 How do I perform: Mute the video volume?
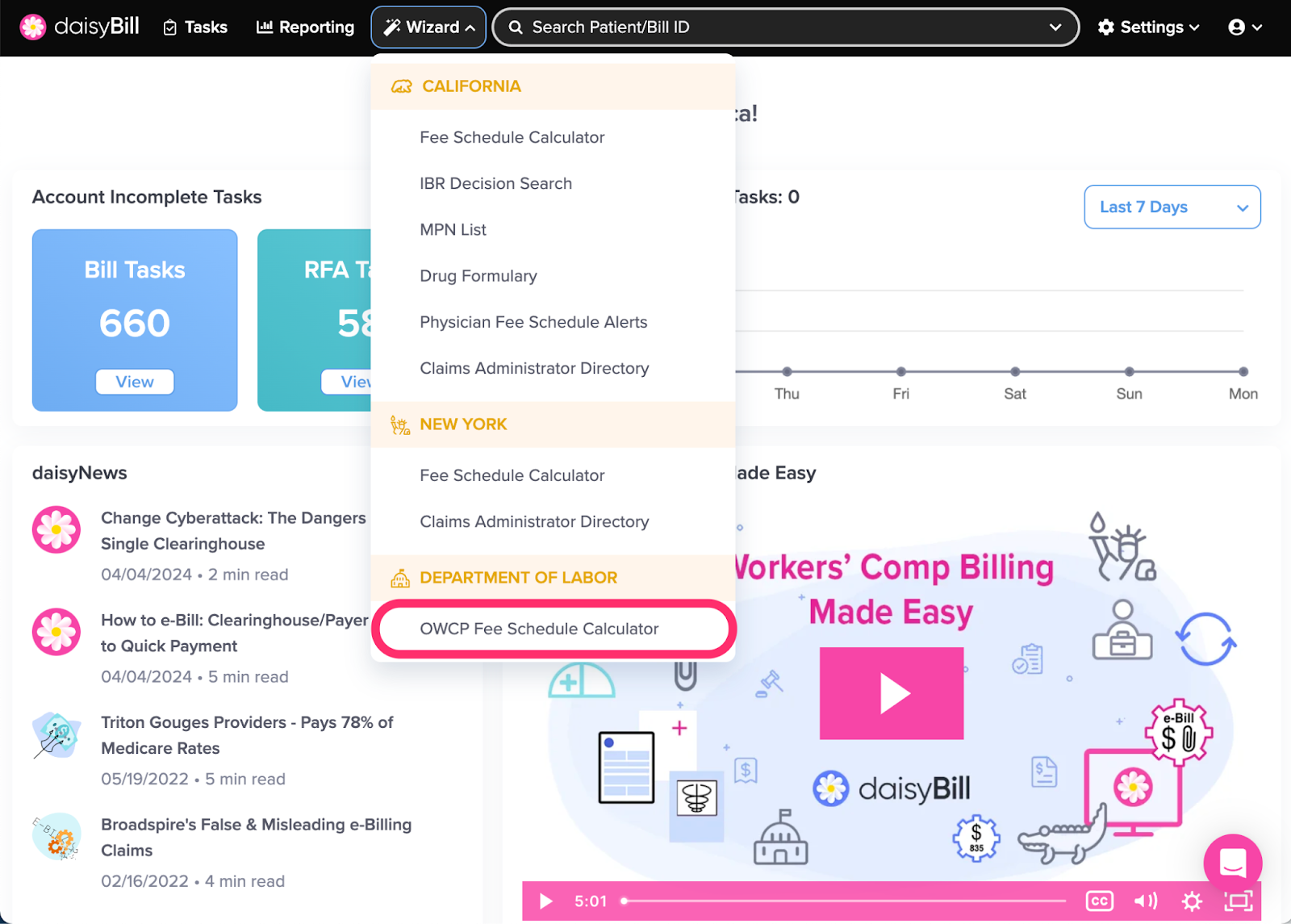(x=1145, y=901)
